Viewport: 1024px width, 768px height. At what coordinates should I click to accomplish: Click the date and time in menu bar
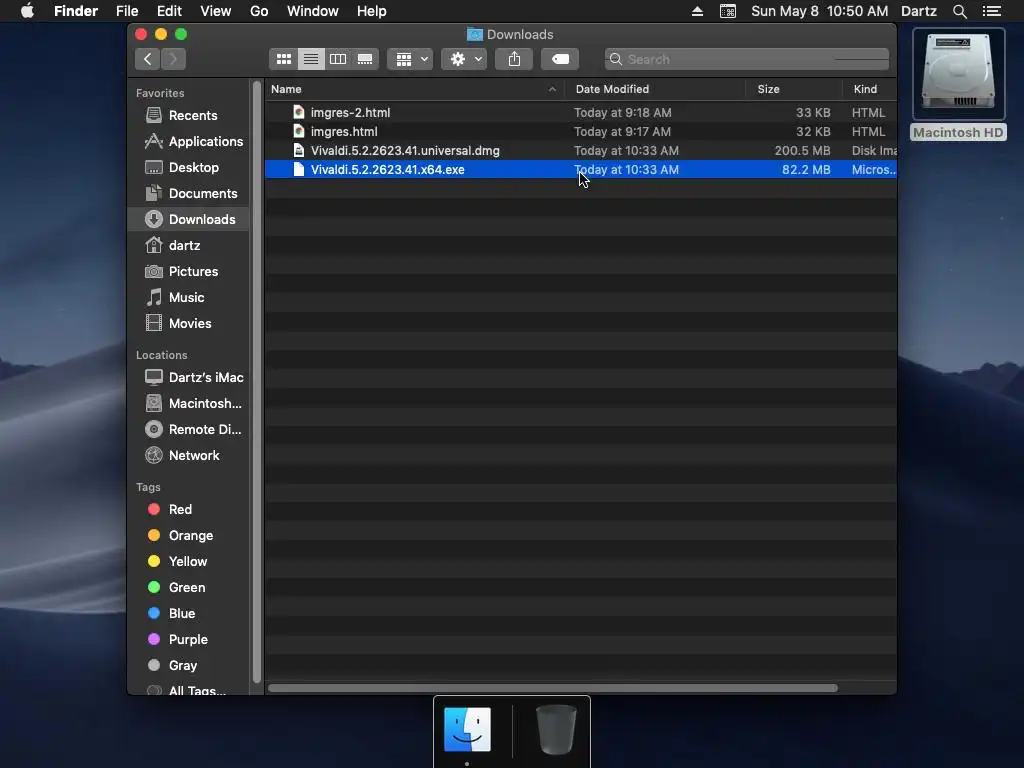tap(820, 11)
